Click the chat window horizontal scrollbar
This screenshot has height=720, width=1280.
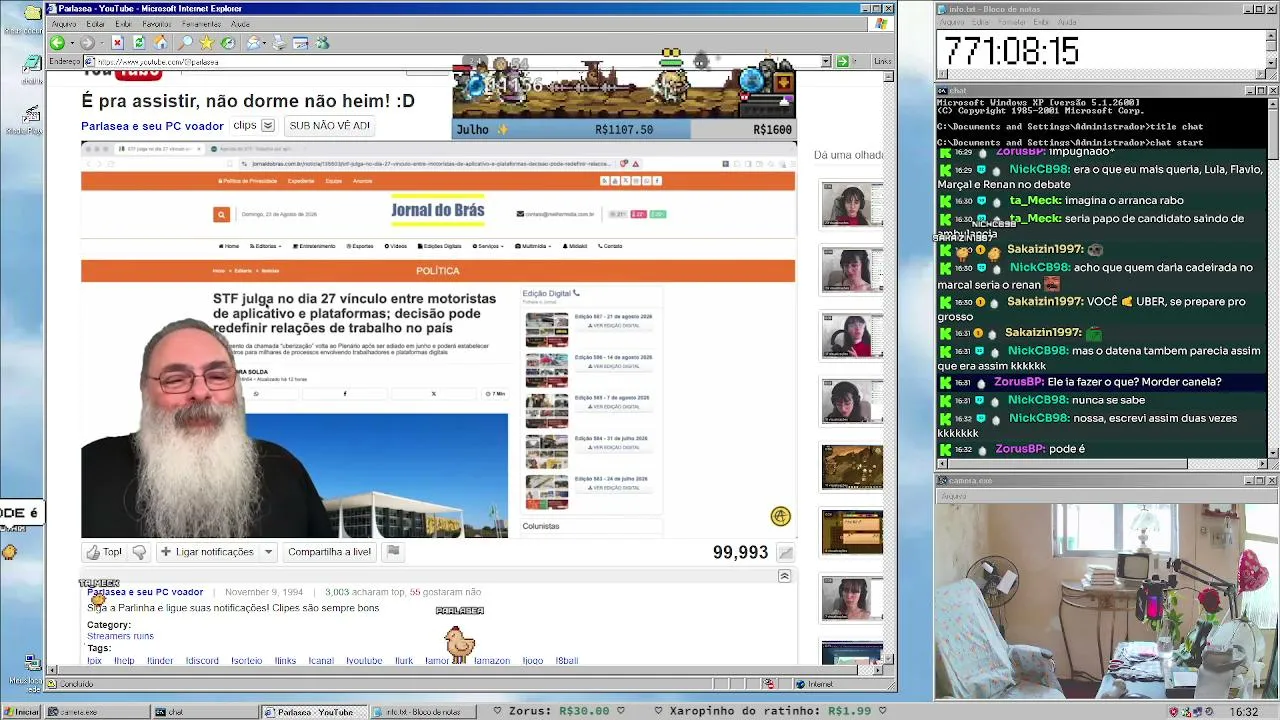[1102, 464]
